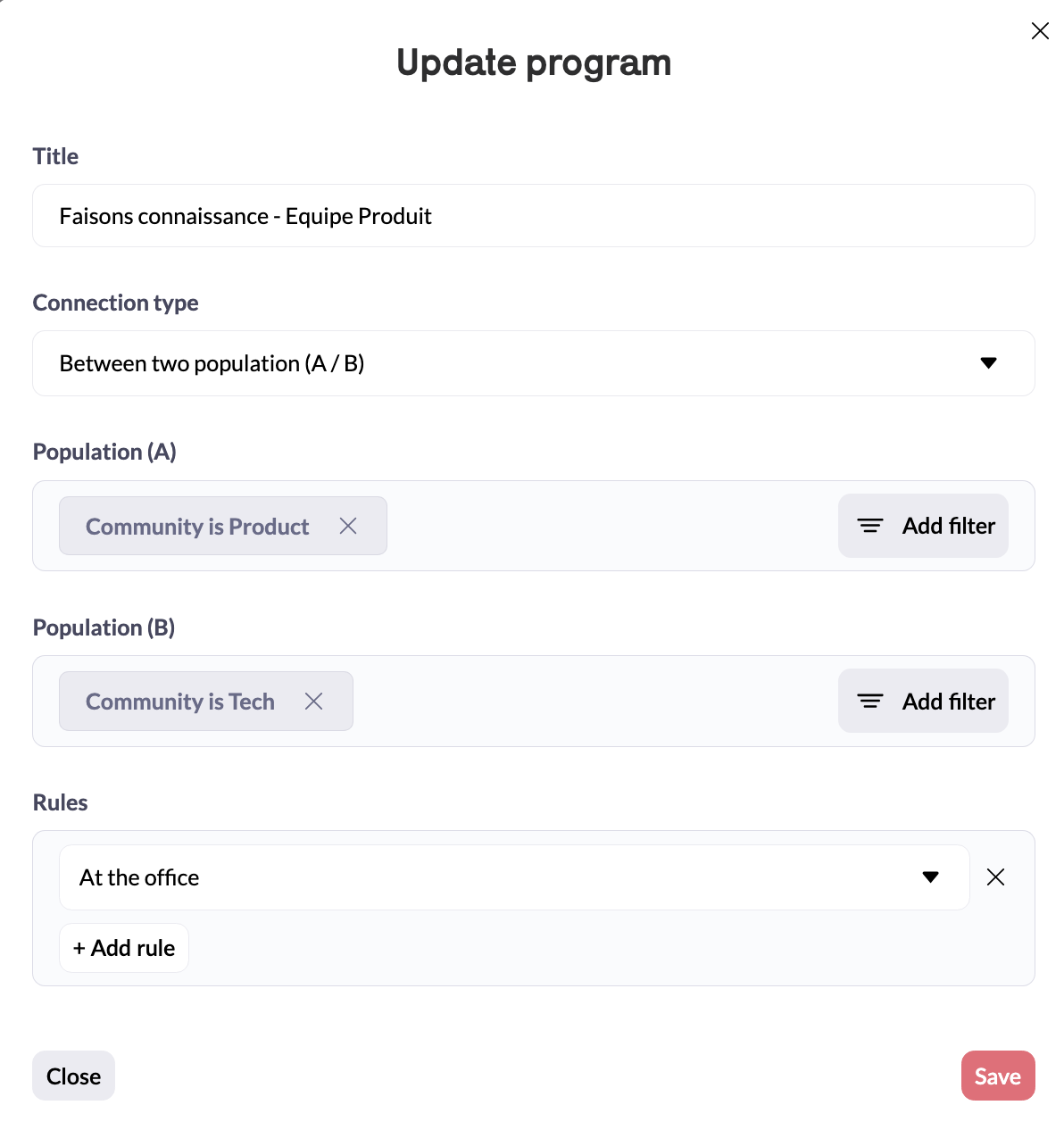Image resolution: width=1064 pixels, height=1130 pixels.
Task: Click the Rules section label
Action: tap(61, 802)
